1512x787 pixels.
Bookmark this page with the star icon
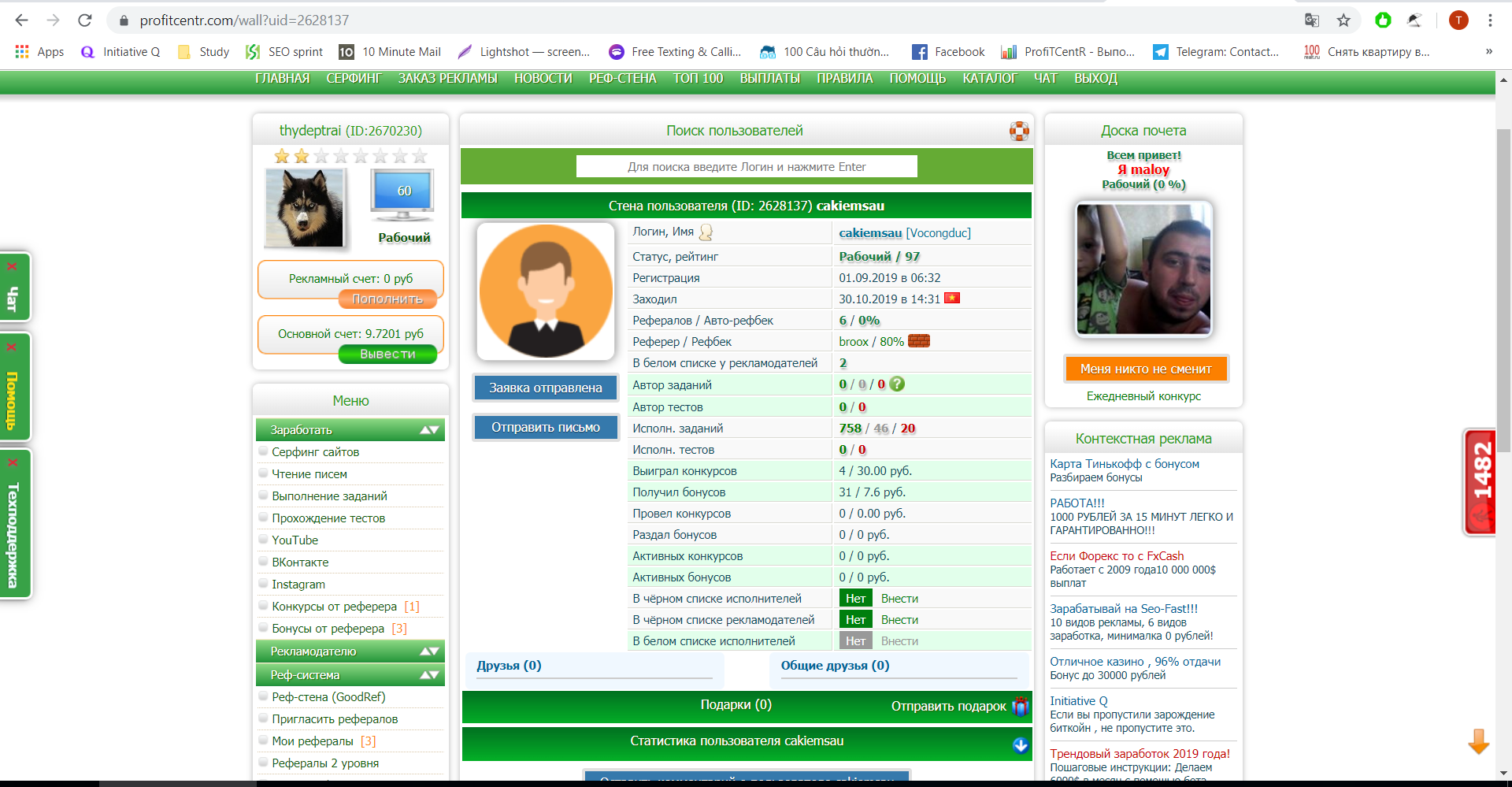(x=1343, y=20)
